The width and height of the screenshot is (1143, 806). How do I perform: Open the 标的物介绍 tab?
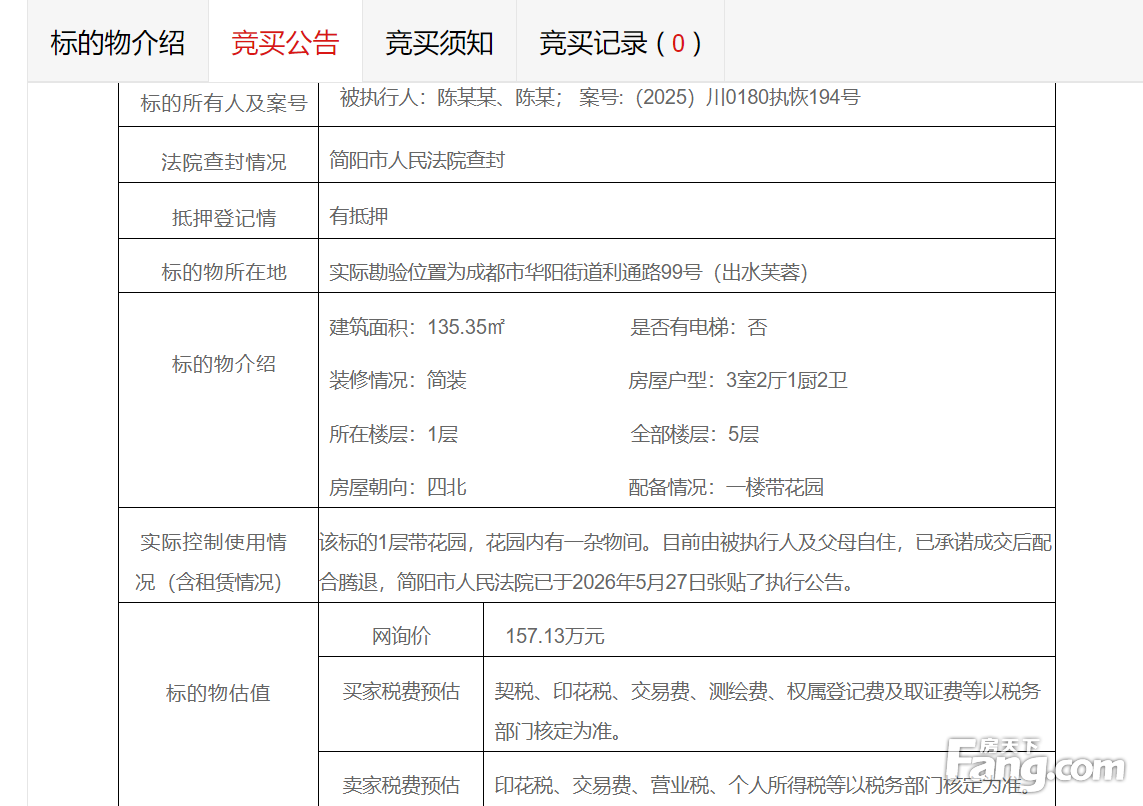(117, 42)
